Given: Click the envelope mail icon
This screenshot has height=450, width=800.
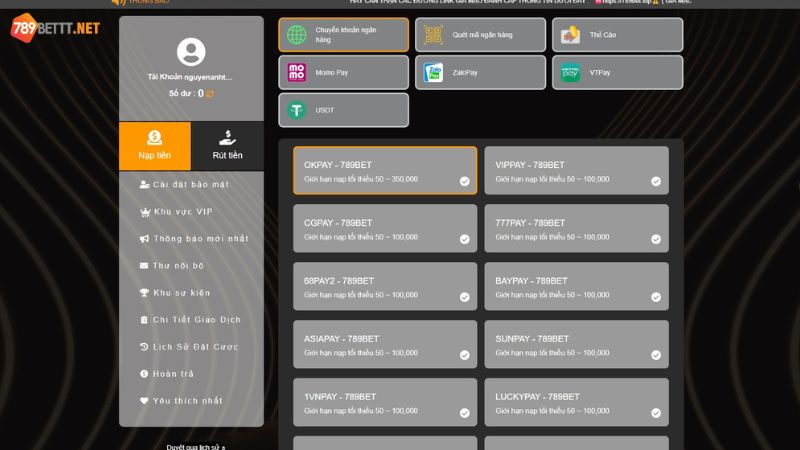Looking at the screenshot, I should [144, 266].
